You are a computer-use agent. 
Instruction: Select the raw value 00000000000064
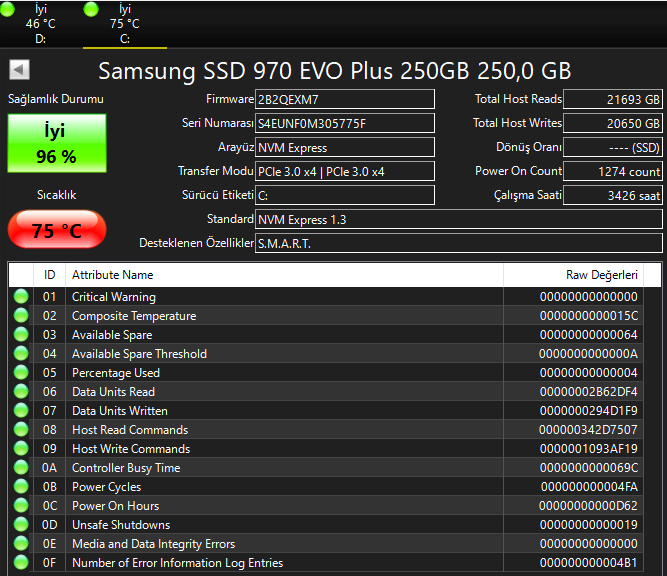point(589,335)
